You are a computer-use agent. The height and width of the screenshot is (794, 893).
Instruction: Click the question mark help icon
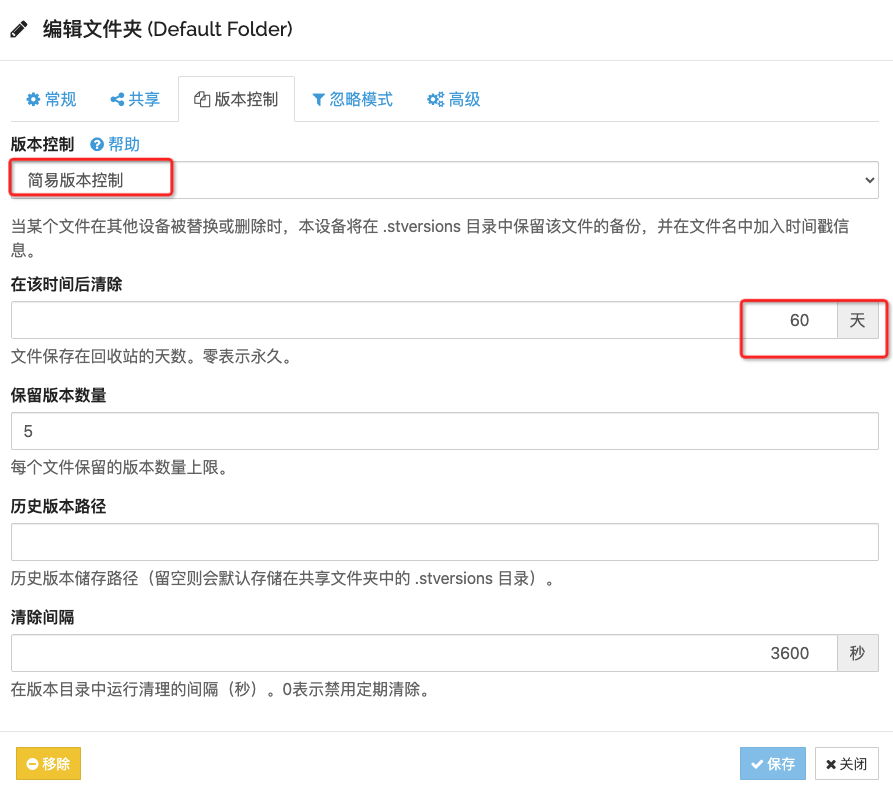pyautogui.click(x=97, y=145)
